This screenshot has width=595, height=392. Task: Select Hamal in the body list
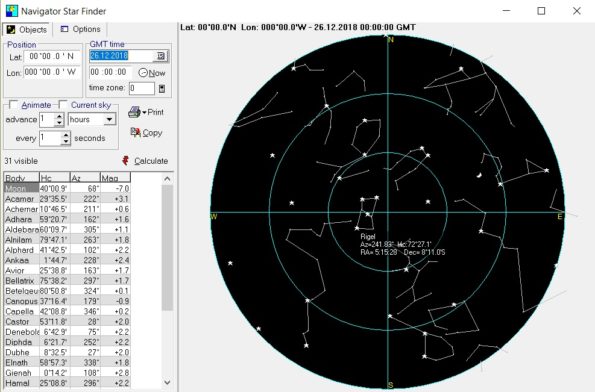(x=67, y=383)
